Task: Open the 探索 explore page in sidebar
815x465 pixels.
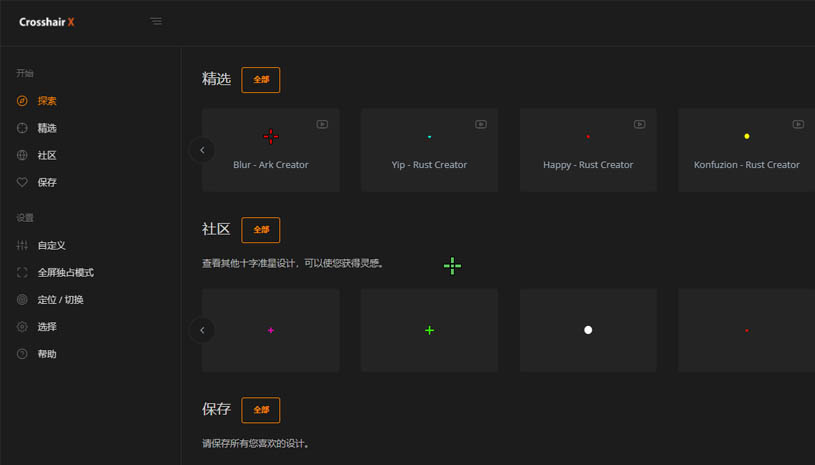Action: click(x=46, y=101)
